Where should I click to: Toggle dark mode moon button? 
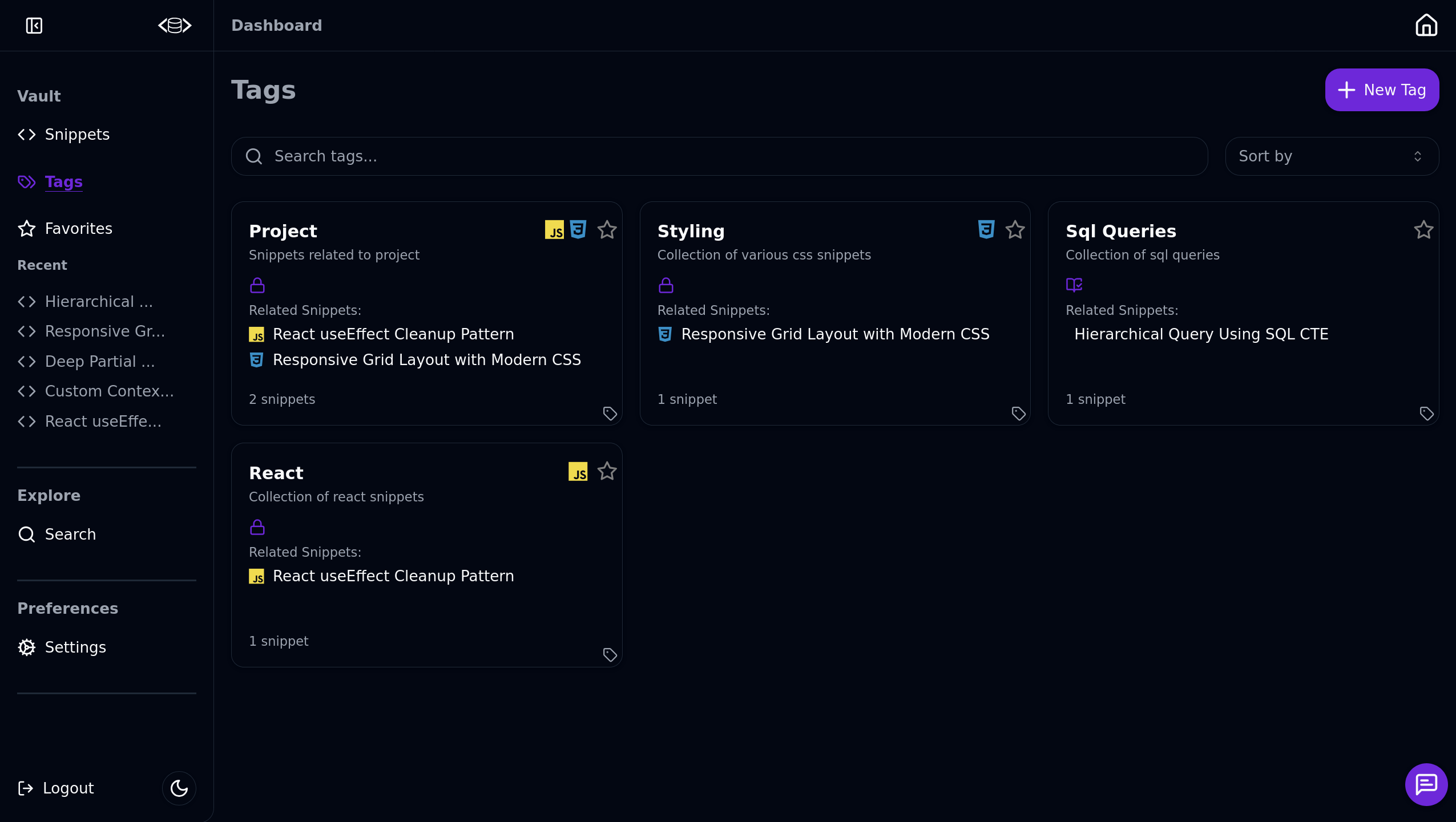(179, 788)
